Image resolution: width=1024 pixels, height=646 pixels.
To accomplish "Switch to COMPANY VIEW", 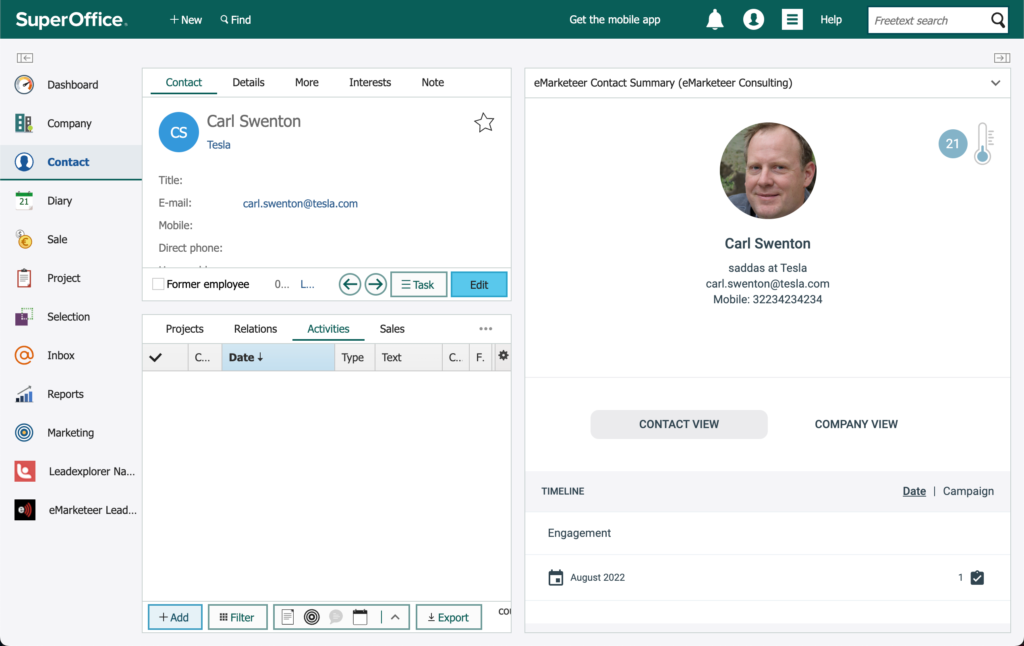I will coord(856,424).
